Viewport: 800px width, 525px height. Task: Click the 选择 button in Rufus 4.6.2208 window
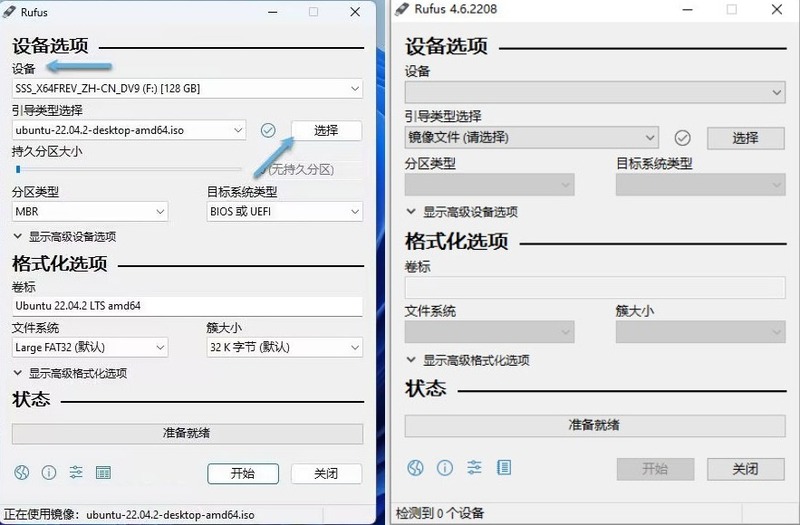click(745, 138)
